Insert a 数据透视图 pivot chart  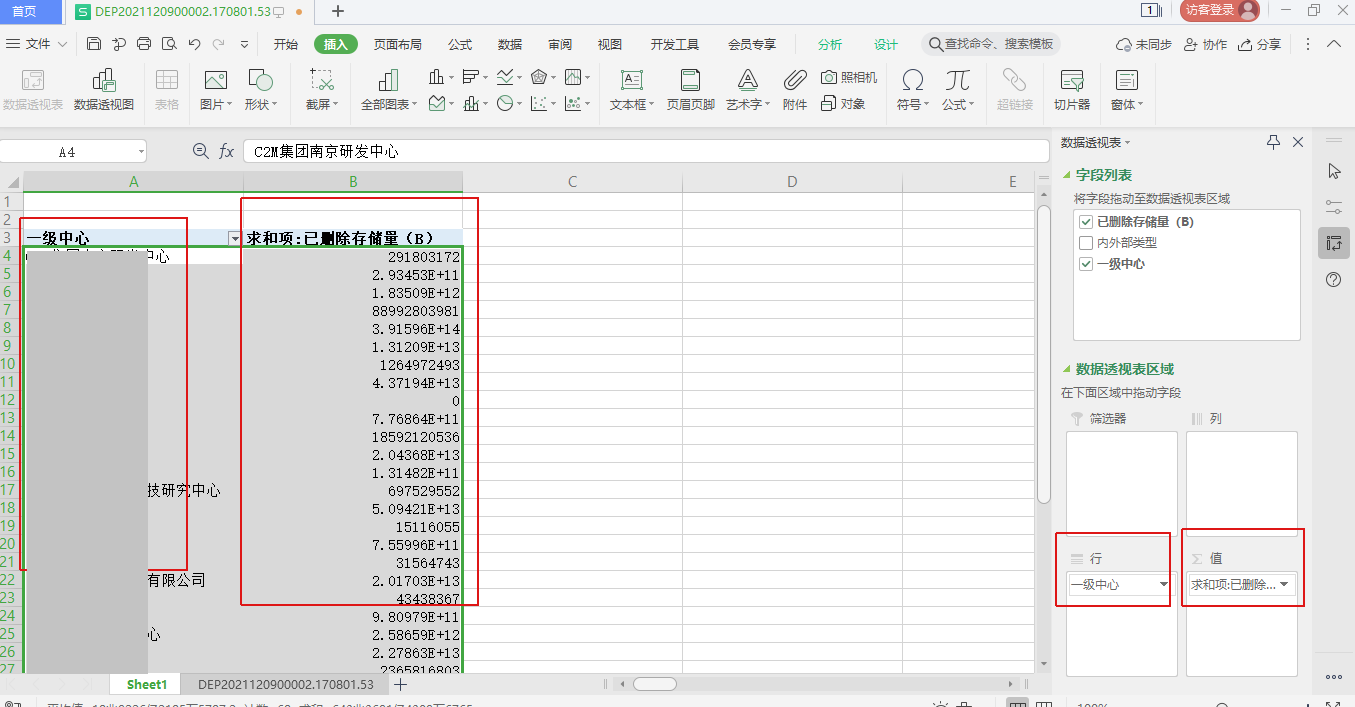point(103,89)
